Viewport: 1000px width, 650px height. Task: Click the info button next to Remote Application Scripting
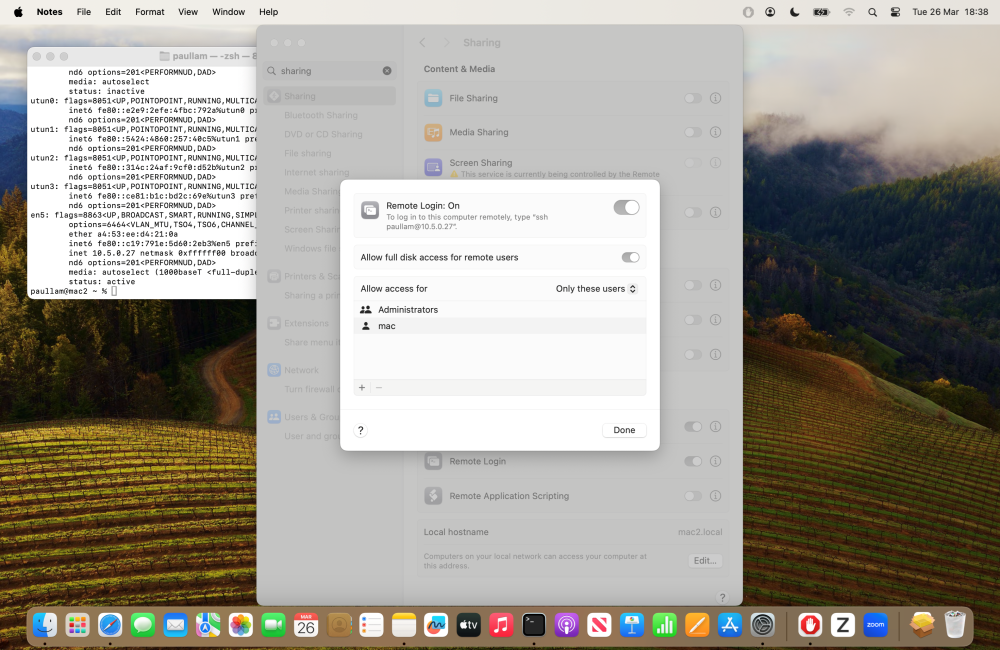pyautogui.click(x=716, y=495)
